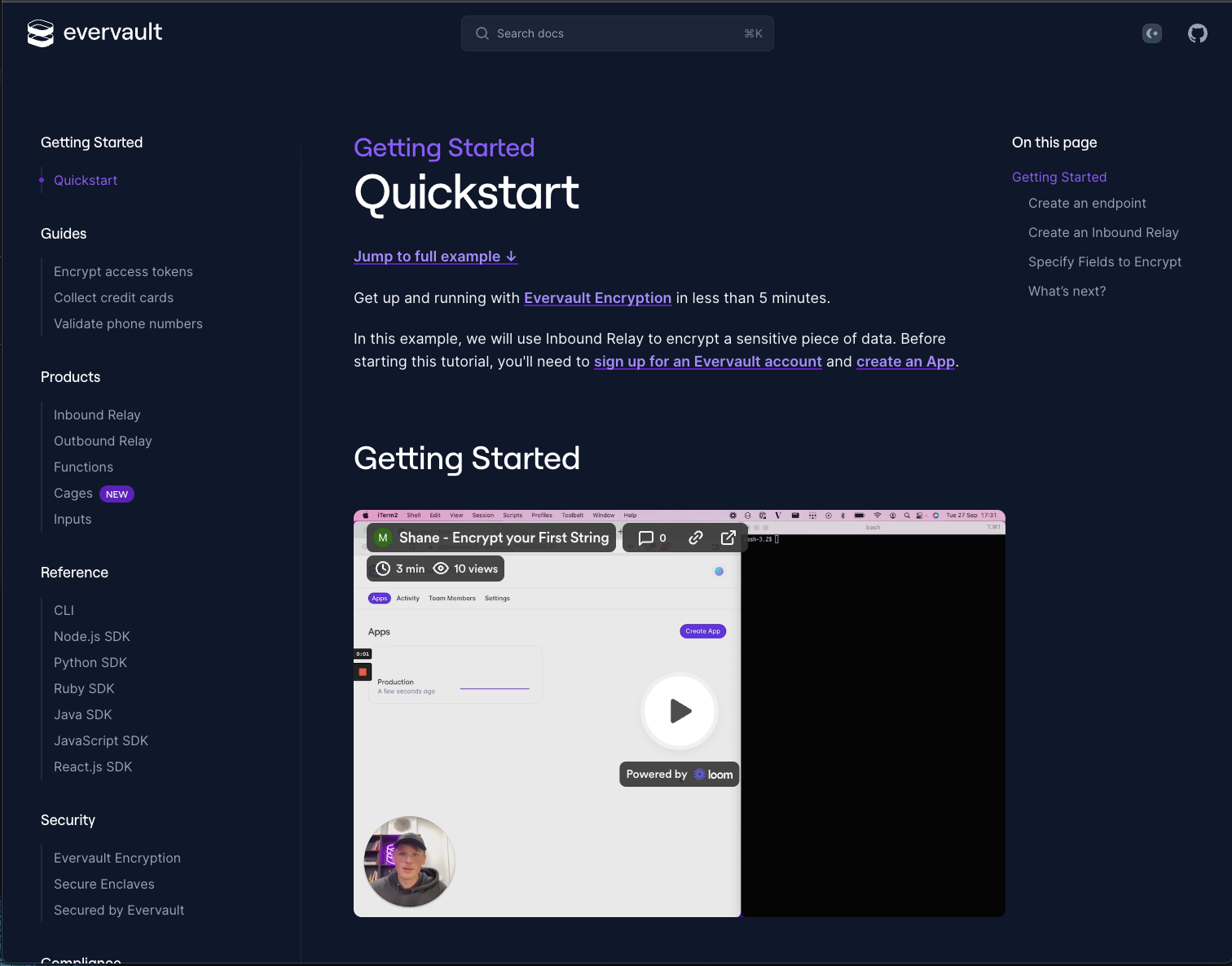Click the create an App link

905,362
